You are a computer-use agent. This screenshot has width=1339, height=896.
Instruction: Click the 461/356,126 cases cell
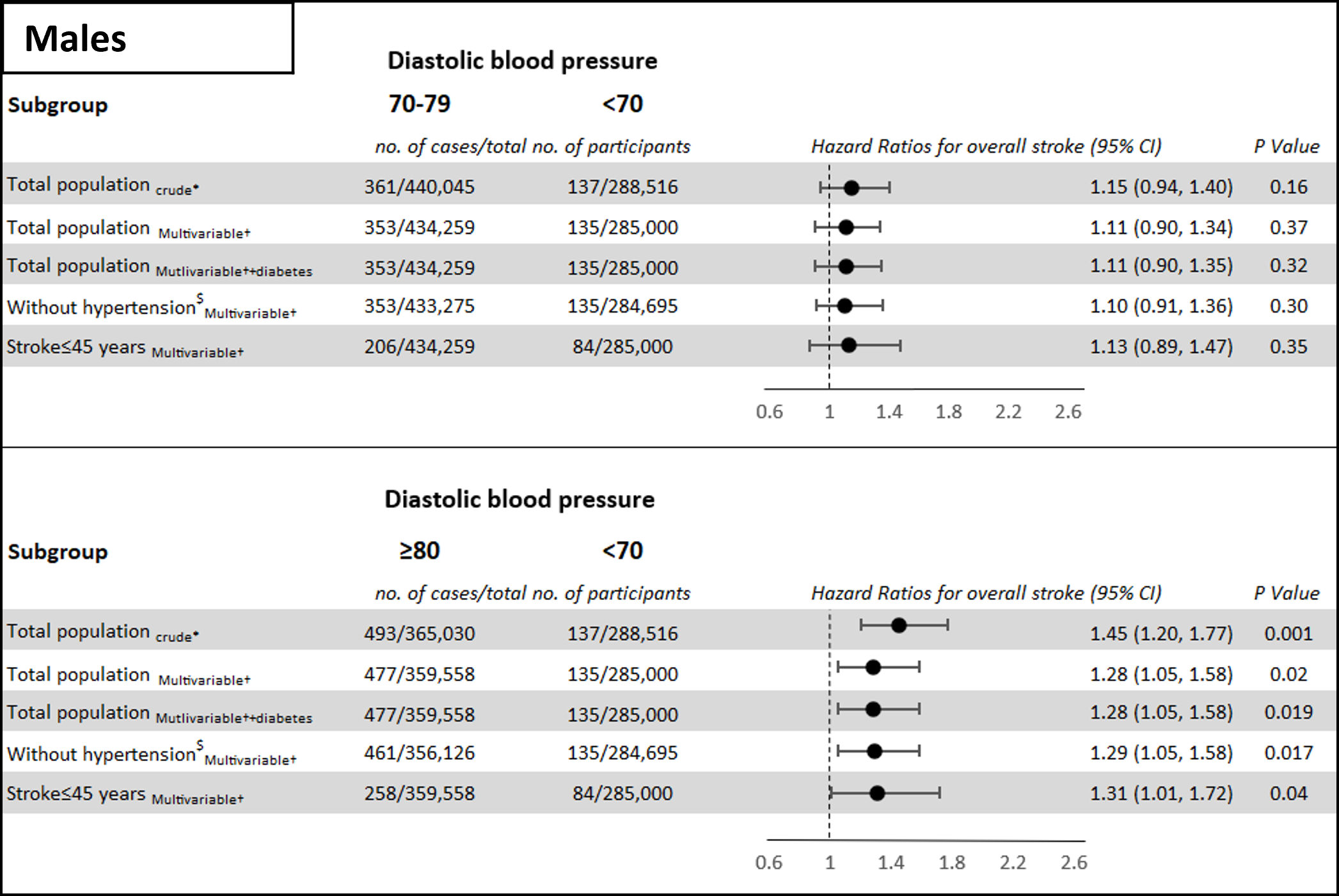[419, 753]
